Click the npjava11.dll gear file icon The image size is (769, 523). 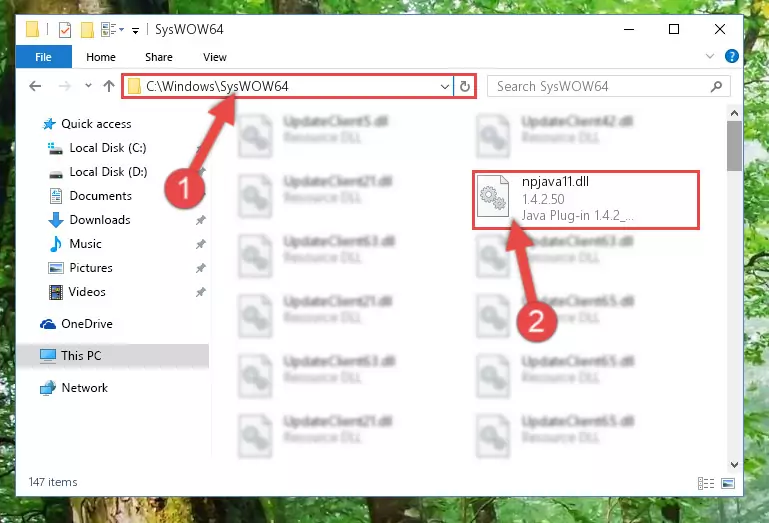pyautogui.click(x=493, y=196)
